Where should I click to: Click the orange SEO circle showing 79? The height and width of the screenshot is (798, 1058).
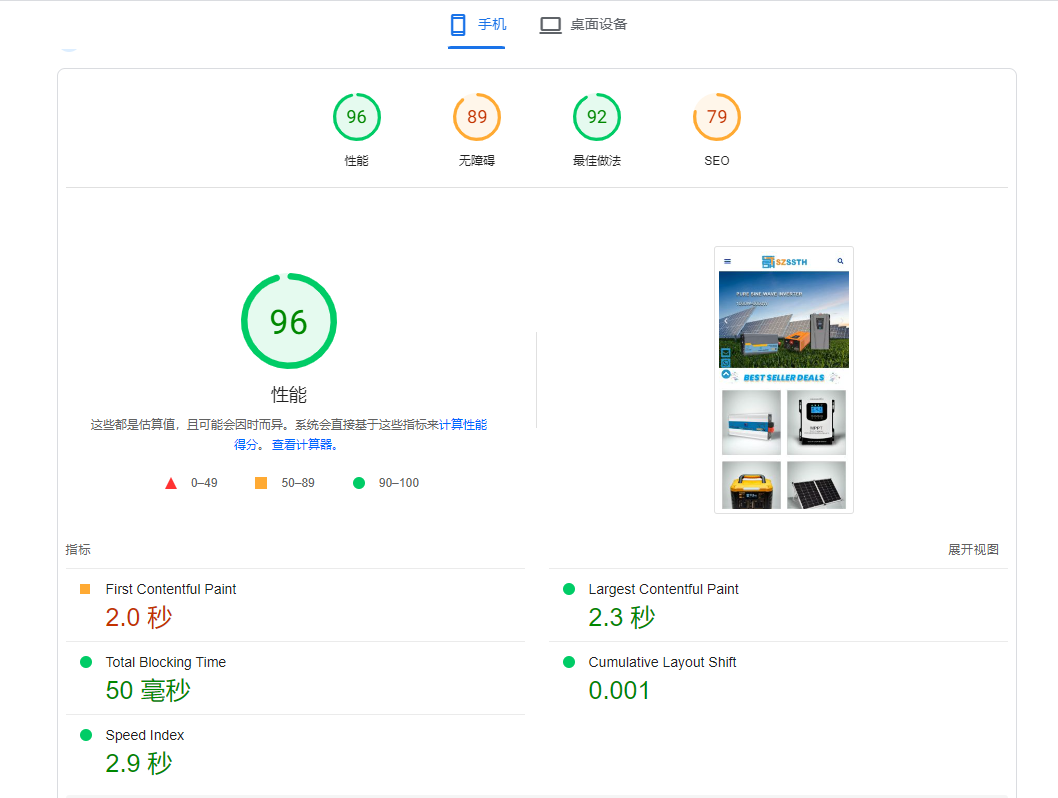click(x=717, y=116)
